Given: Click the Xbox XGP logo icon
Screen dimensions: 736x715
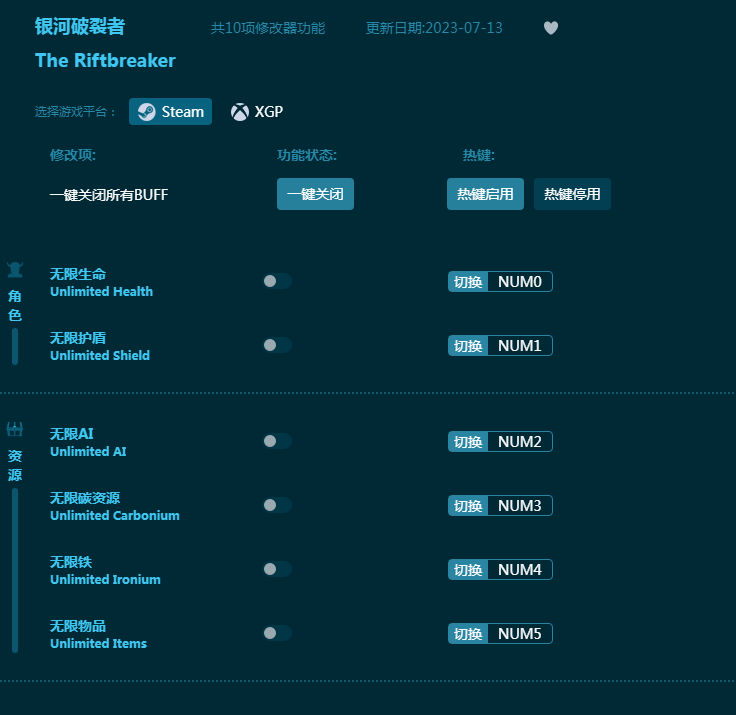Looking at the screenshot, I should [239, 112].
